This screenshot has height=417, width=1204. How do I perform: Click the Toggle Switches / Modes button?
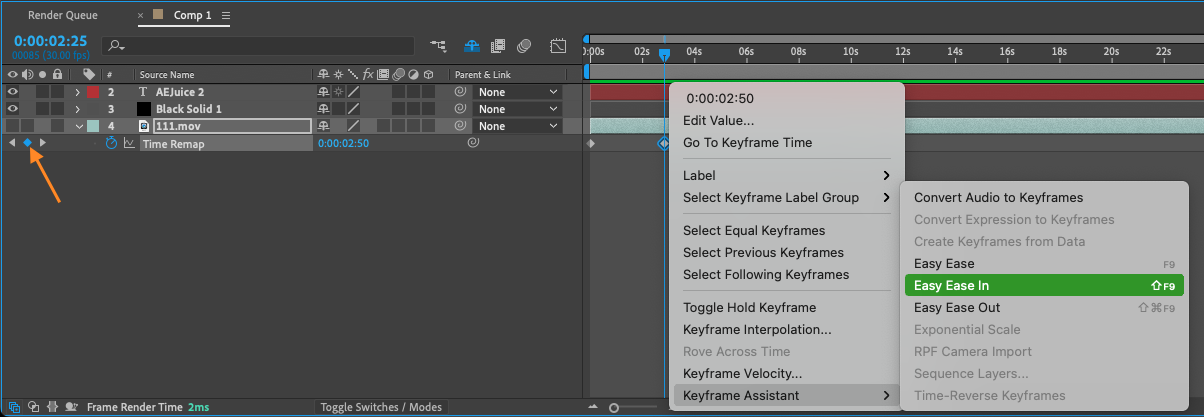380,407
